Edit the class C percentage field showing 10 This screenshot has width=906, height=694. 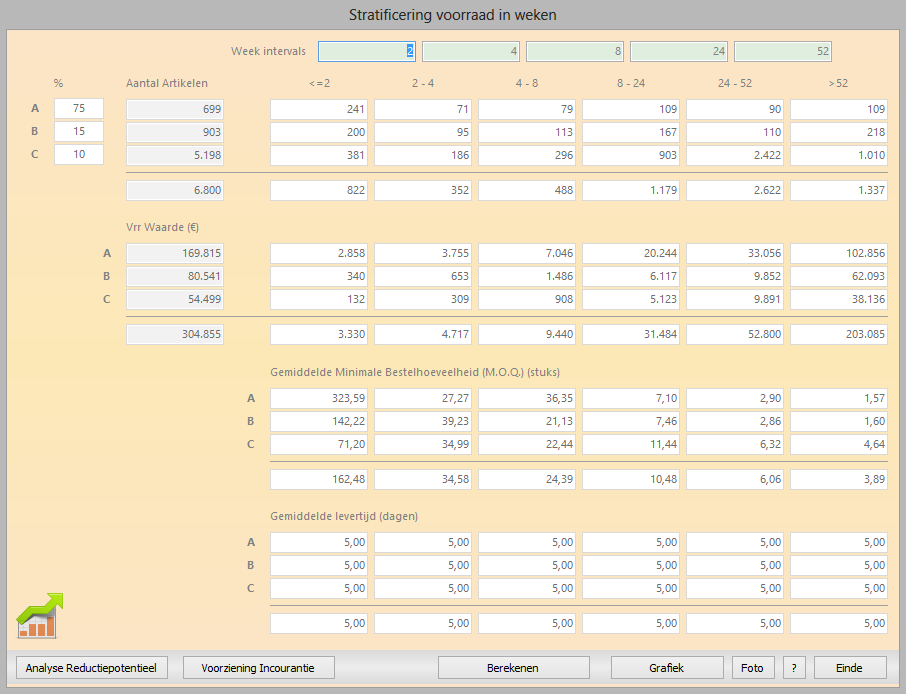click(79, 154)
